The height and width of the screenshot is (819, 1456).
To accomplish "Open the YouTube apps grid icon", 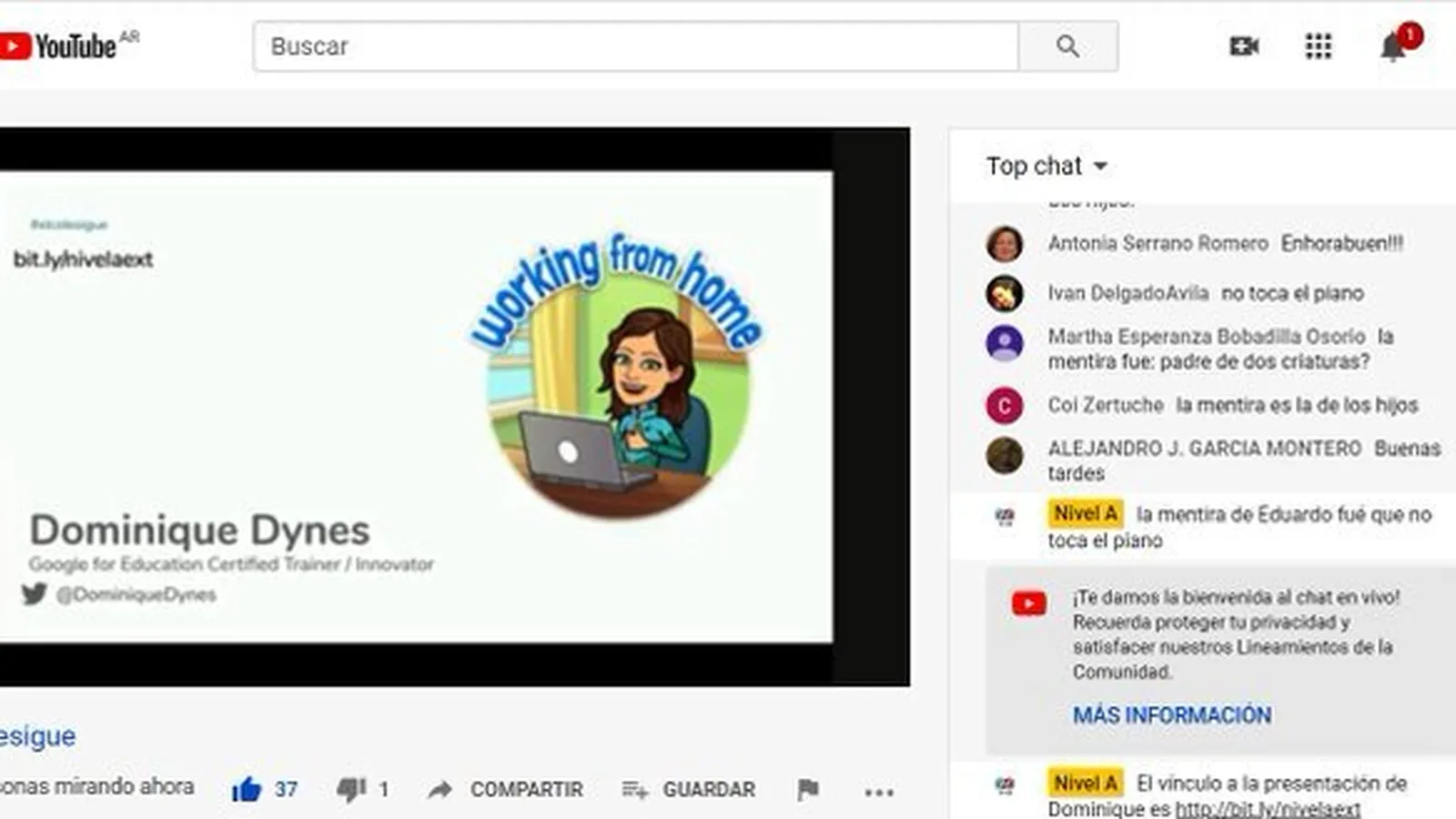I will (1318, 46).
